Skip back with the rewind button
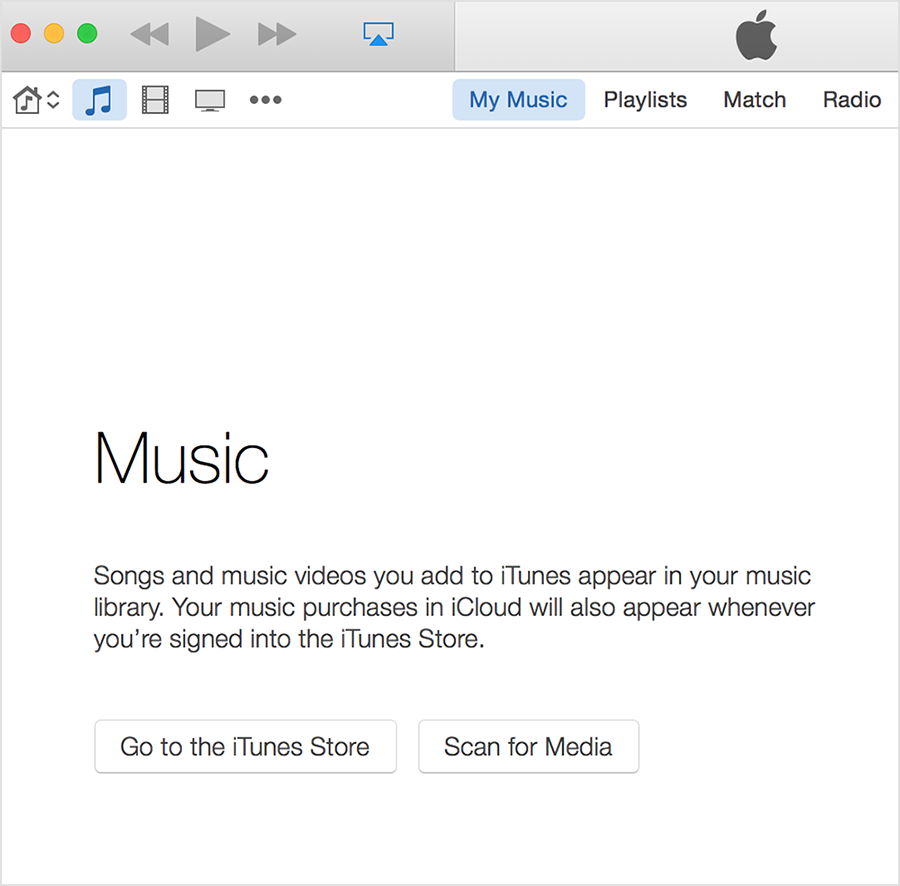Image resolution: width=900 pixels, height=886 pixels. [150, 34]
